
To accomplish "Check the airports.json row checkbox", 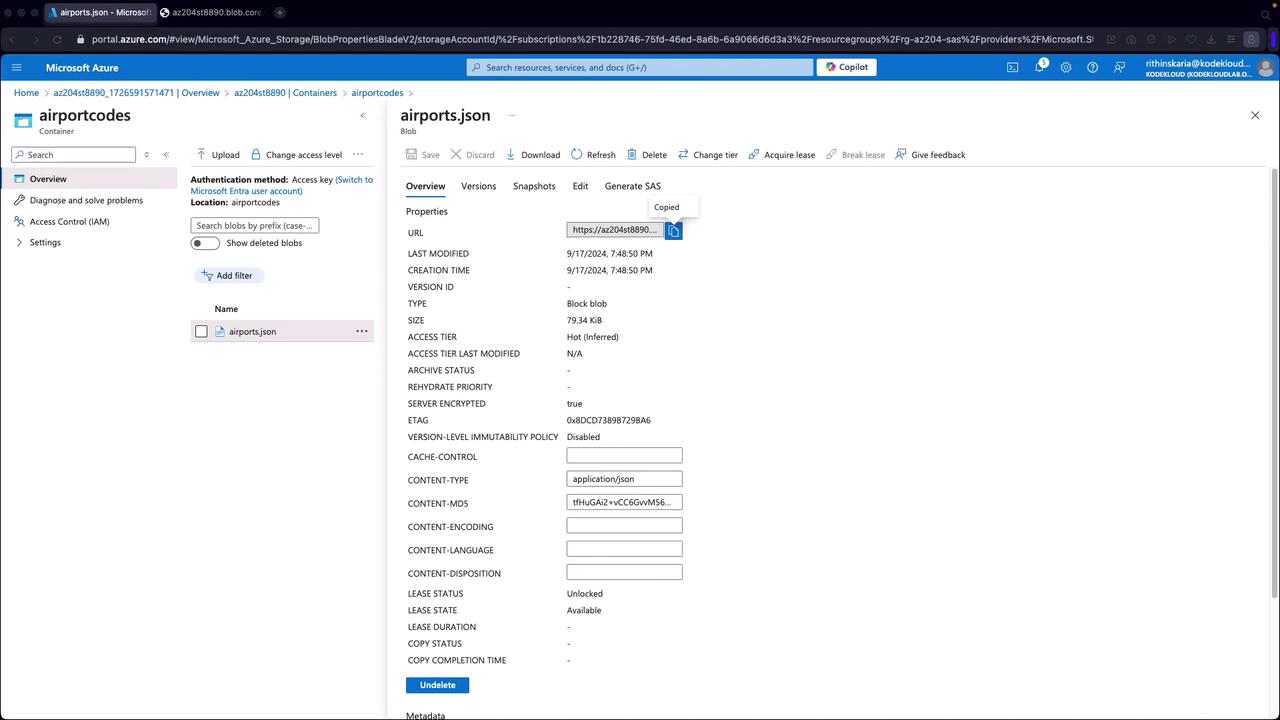I will pyautogui.click(x=201, y=331).
